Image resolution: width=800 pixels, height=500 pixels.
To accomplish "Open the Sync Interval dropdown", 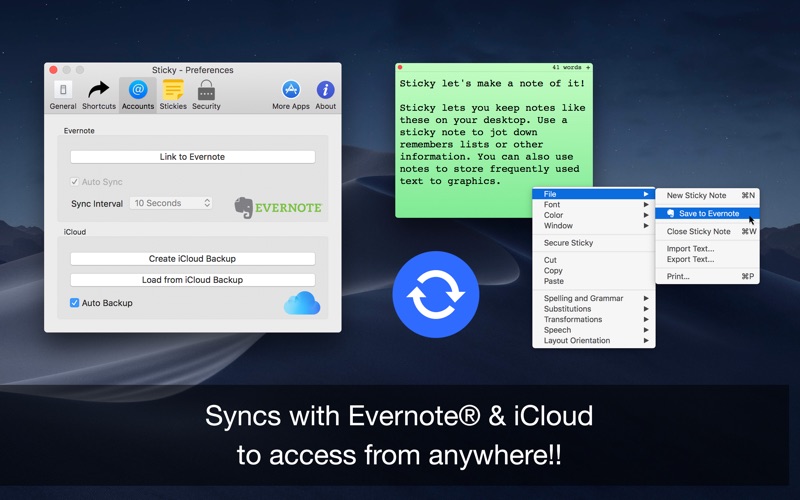I will (171, 203).
